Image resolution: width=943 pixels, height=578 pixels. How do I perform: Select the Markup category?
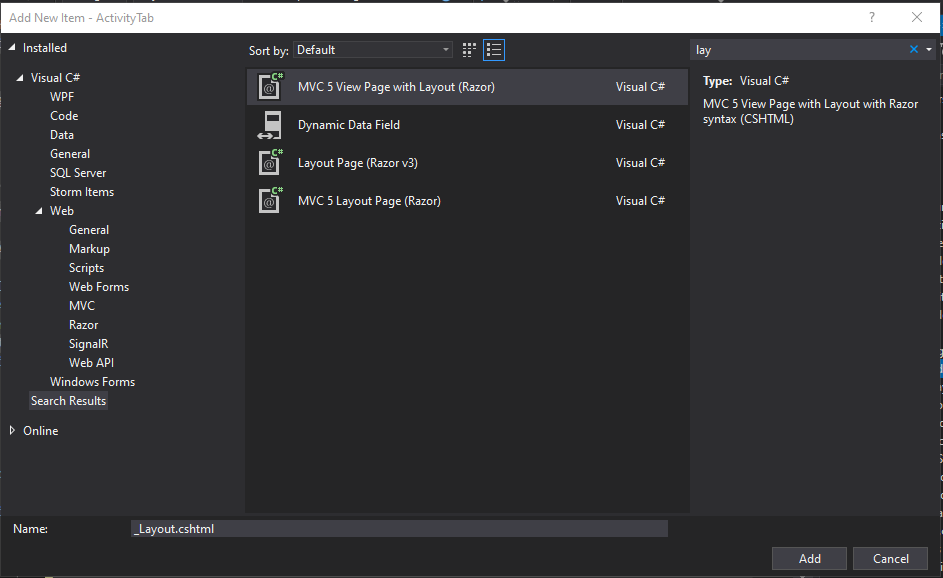pyautogui.click(x=89, y=249)
